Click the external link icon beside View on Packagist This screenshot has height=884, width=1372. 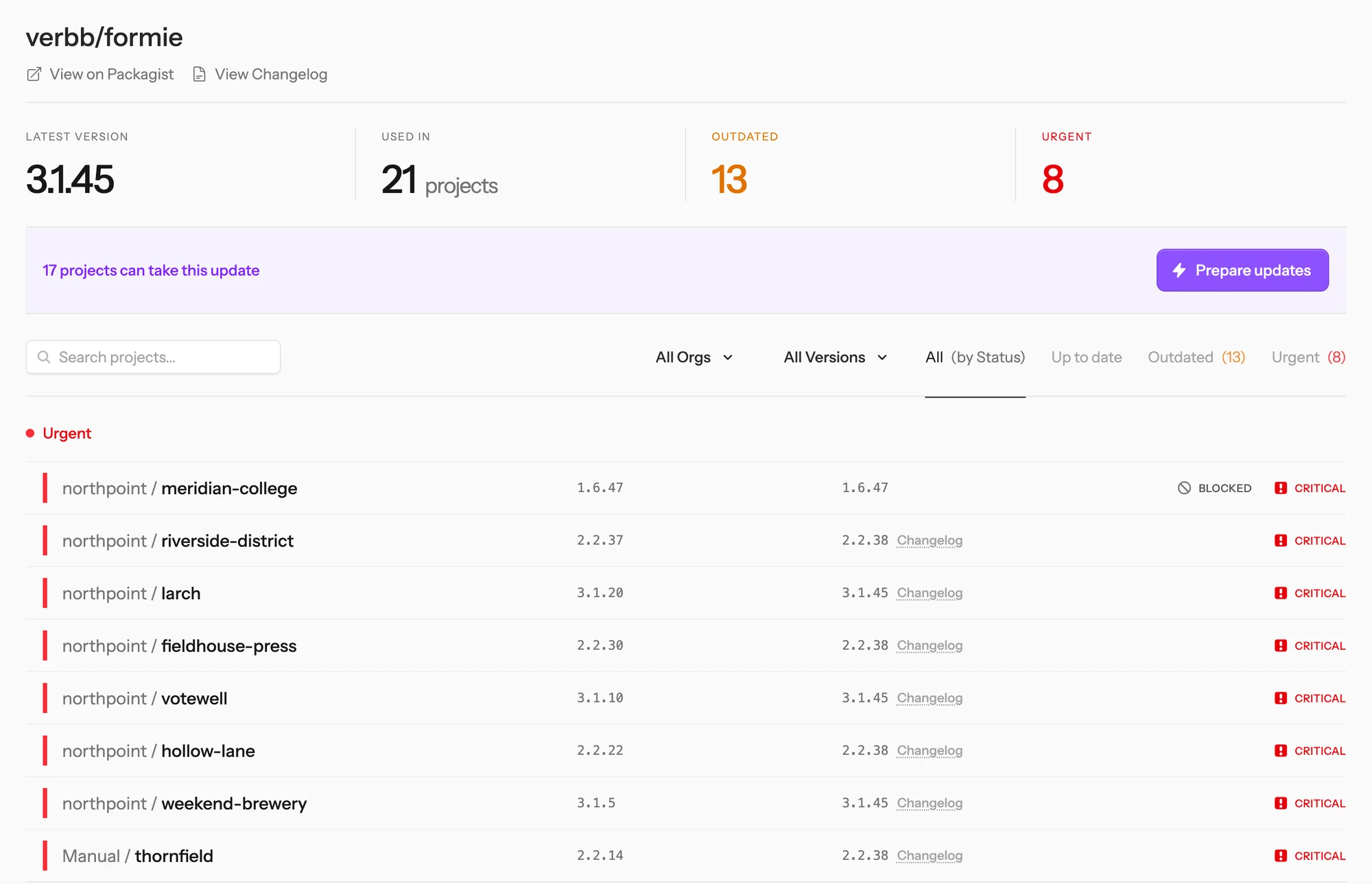pyautogui.click(x=34, y=74)
